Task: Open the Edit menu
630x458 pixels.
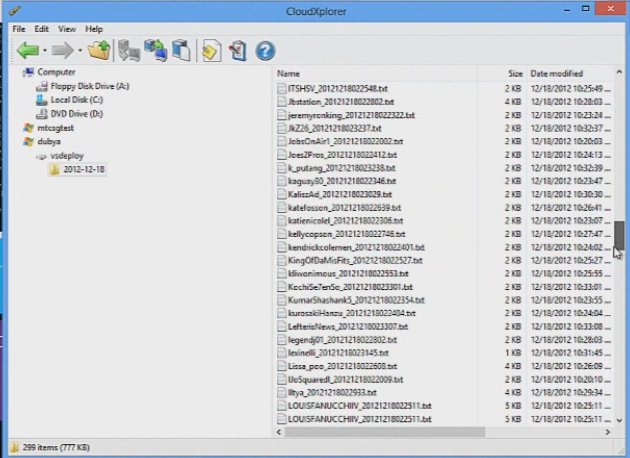Action: pos(41,29)
